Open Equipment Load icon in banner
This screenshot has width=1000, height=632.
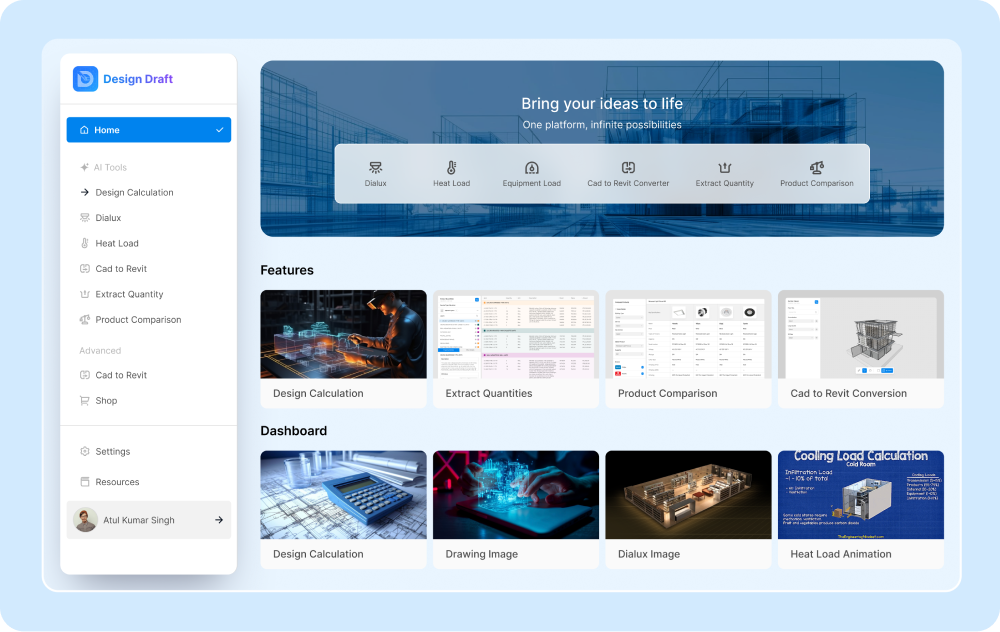pyautogui.click(x=531, y=168)
